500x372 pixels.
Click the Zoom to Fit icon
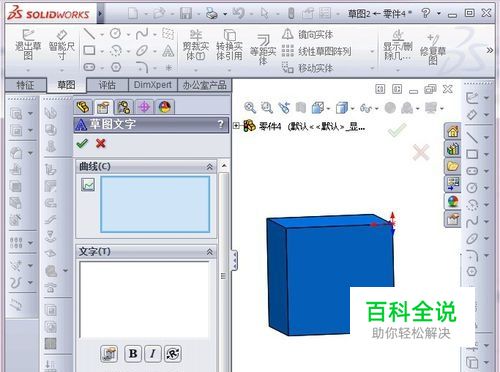click(x=250, y=108)
